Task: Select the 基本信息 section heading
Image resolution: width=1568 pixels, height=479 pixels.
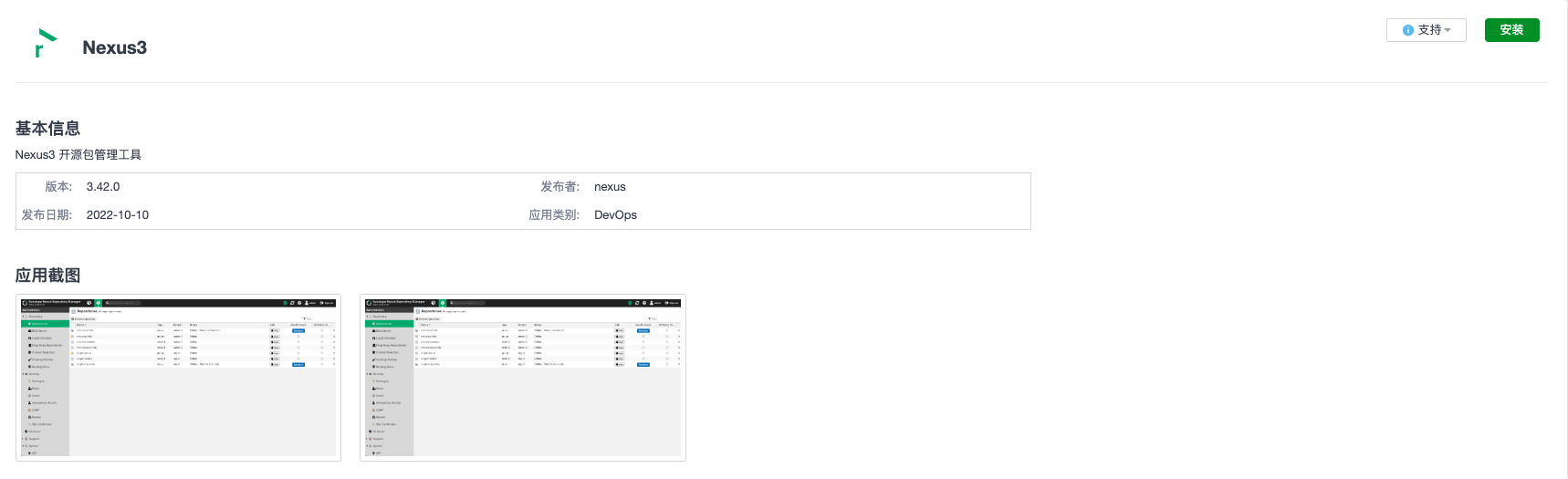Action: point(47,129)
